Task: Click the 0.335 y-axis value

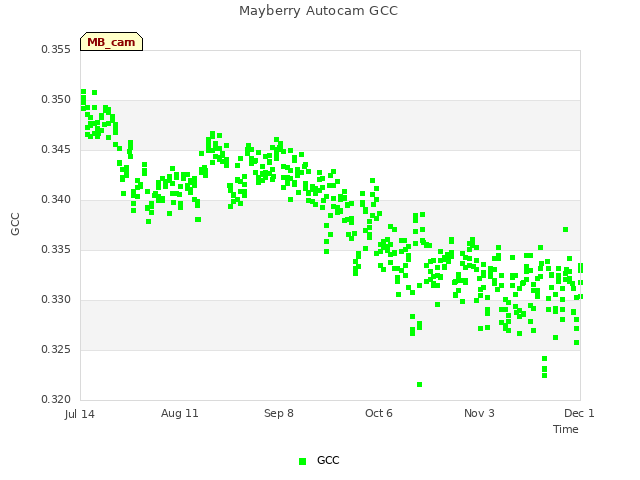Action: [56, 249]
